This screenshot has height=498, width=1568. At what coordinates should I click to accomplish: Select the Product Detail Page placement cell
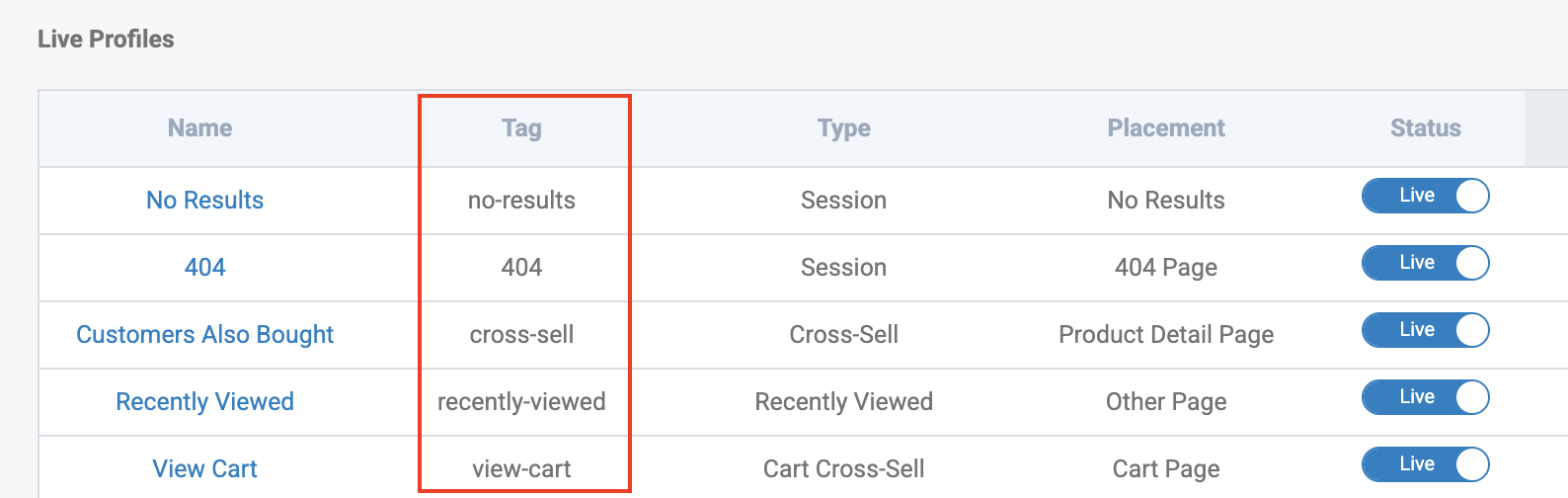1165,335
